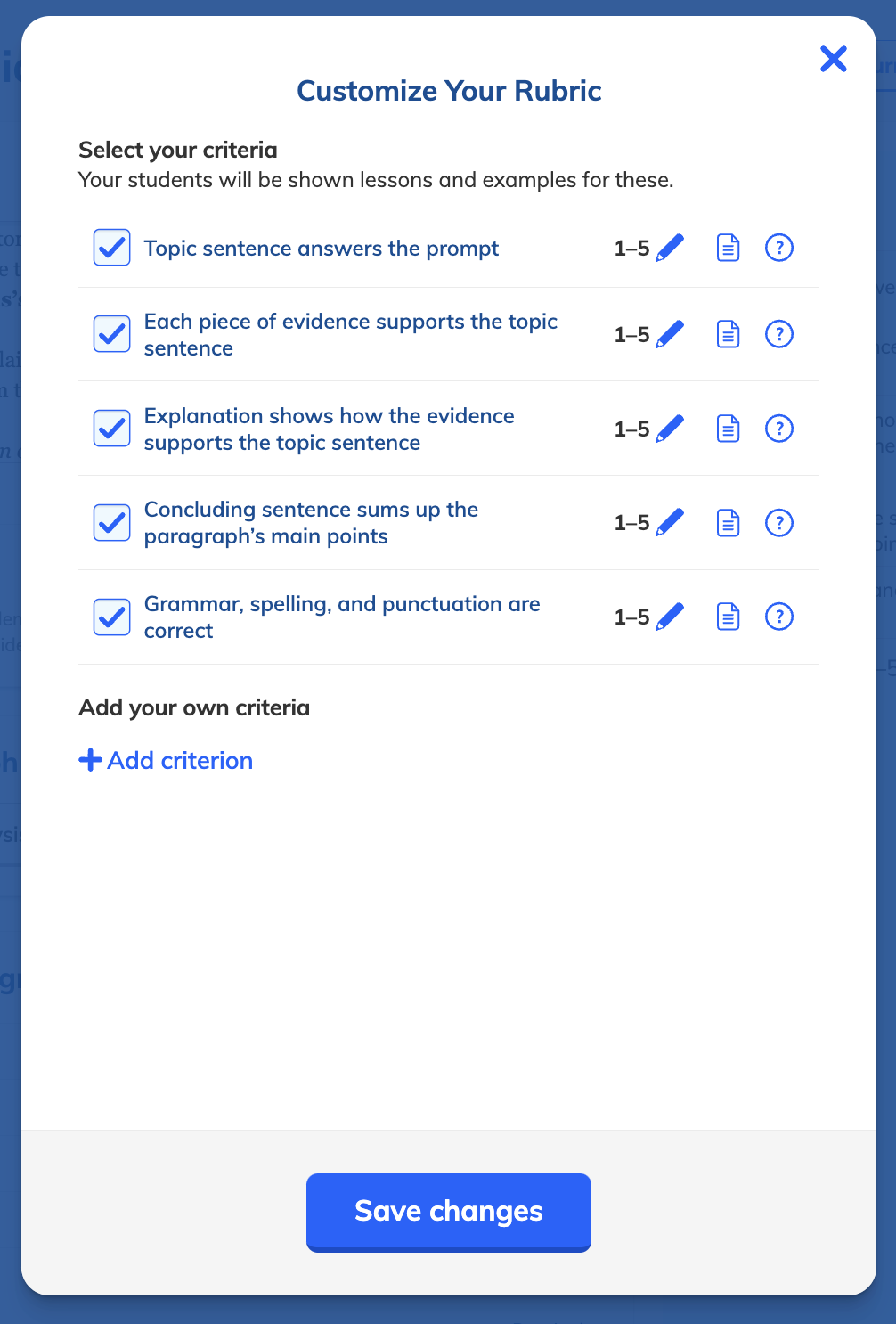Select the Add criterion link
Image resolution: width=896 pixels, height=1324 pixels.
point(180,760)
